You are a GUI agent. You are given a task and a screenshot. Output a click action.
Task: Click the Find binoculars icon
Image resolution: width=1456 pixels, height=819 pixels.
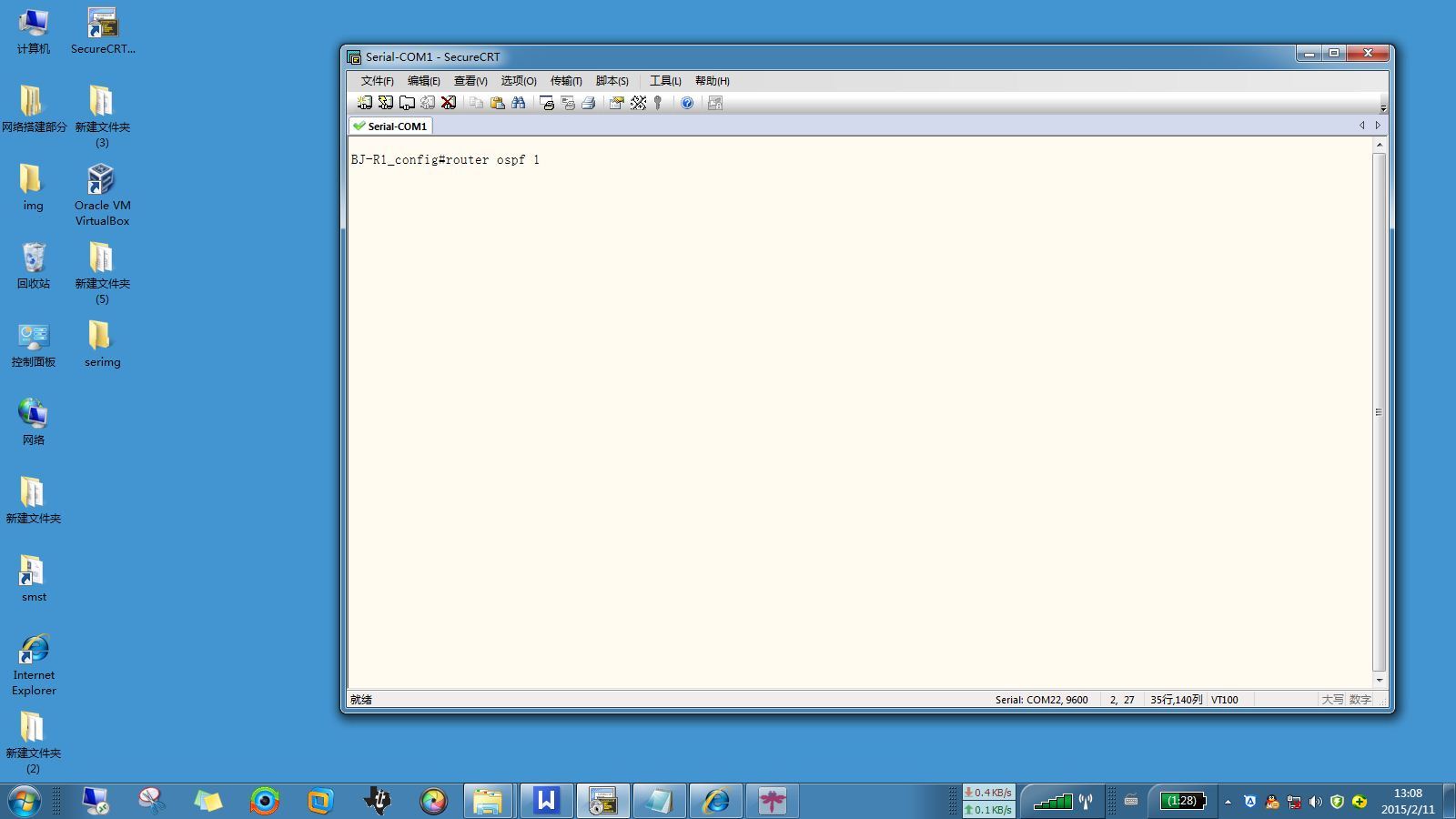pos(519,103)
